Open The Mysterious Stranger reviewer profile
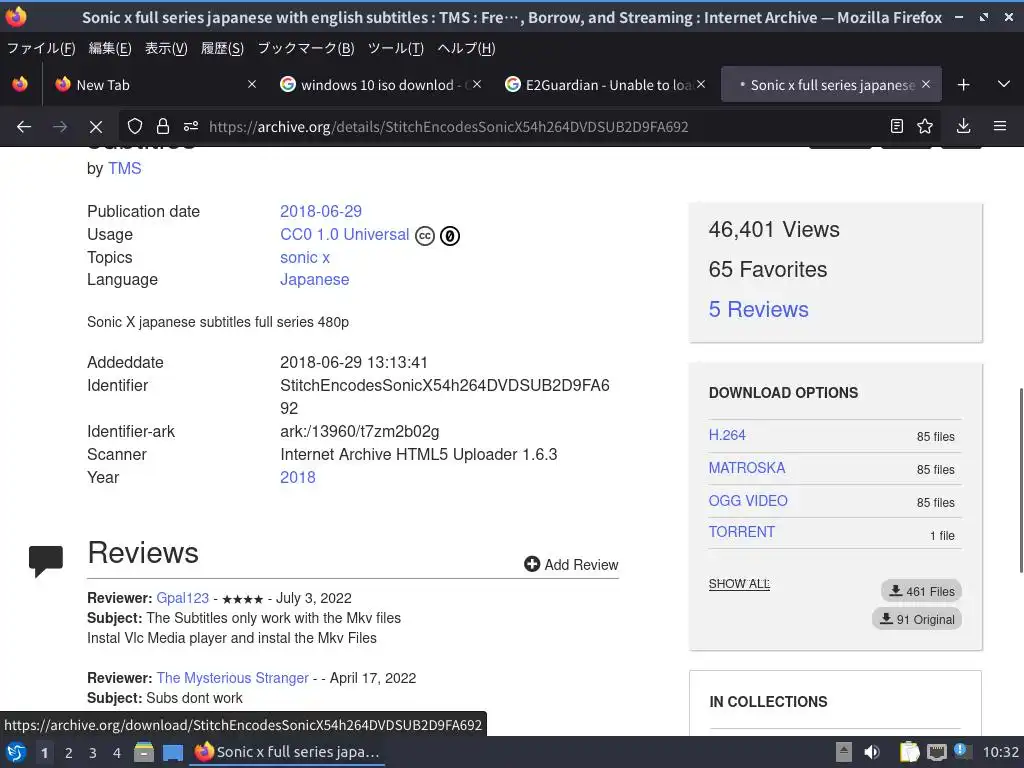Image resolution: width=1024 pixels, height=768 pixels. (x=232, y=678)
